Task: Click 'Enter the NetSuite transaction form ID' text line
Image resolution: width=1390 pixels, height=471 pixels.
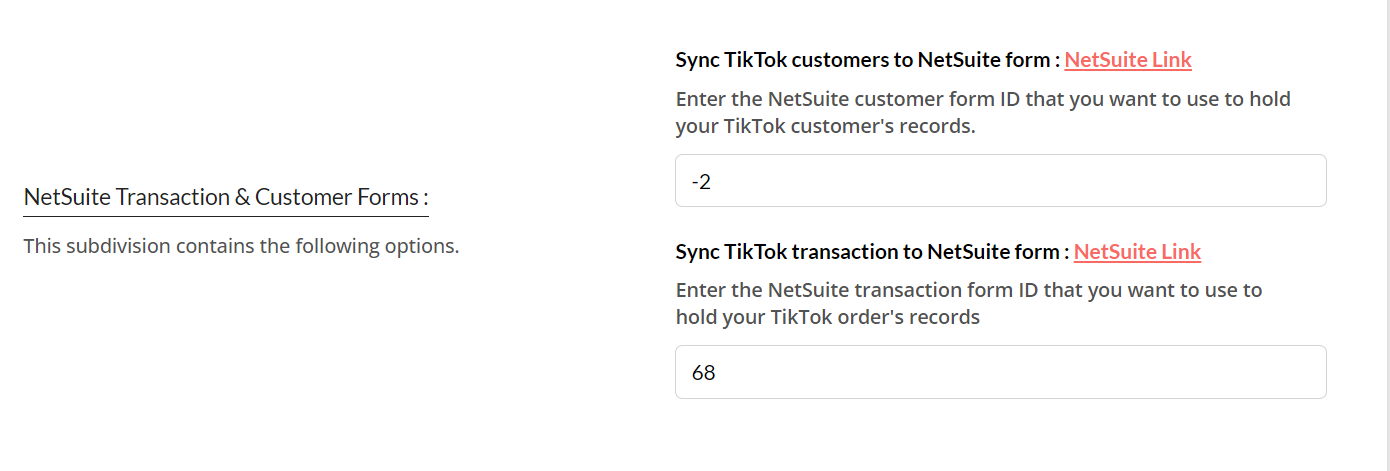Action: click(x=968, y=291)
